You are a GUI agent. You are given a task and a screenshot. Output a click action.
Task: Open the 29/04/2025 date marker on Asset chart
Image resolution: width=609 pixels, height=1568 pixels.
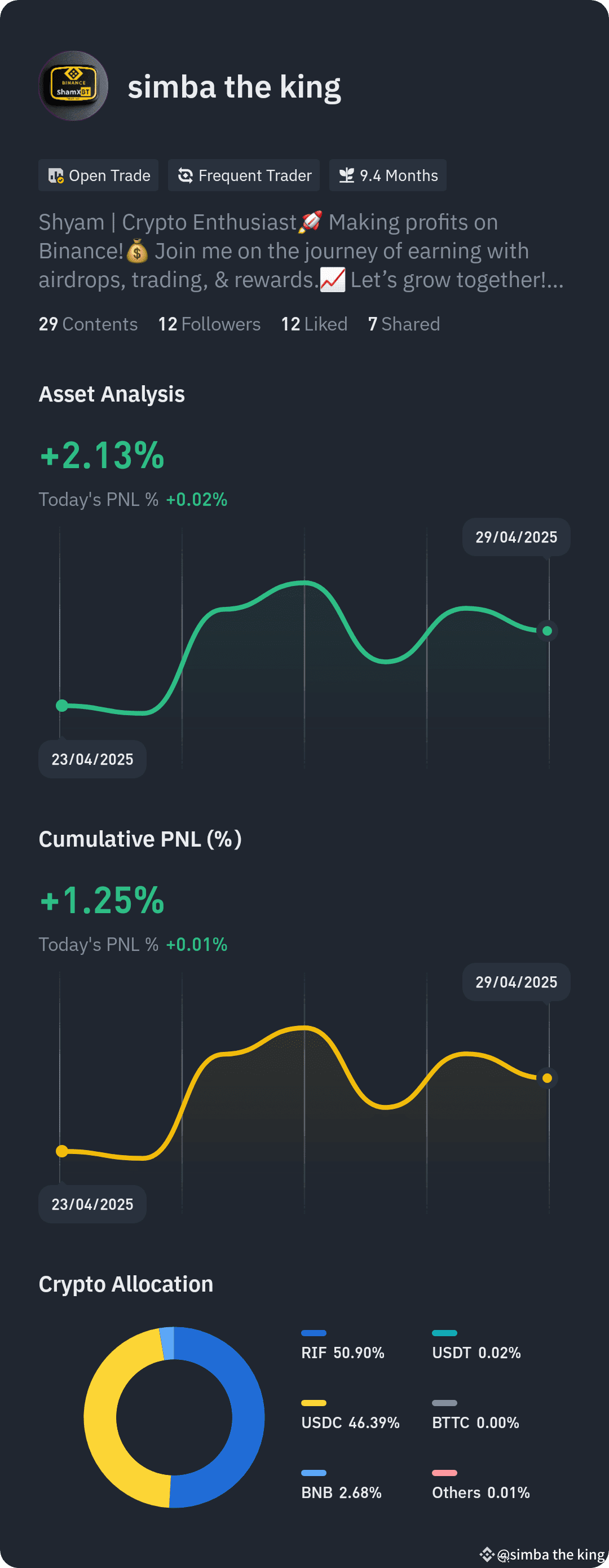click(516, 537)
